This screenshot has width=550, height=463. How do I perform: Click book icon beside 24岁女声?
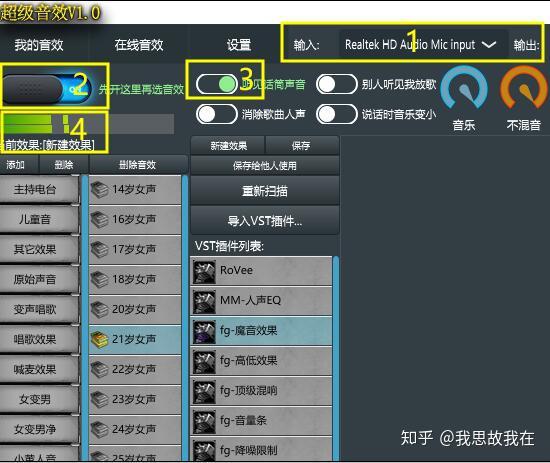coord(99,429)
